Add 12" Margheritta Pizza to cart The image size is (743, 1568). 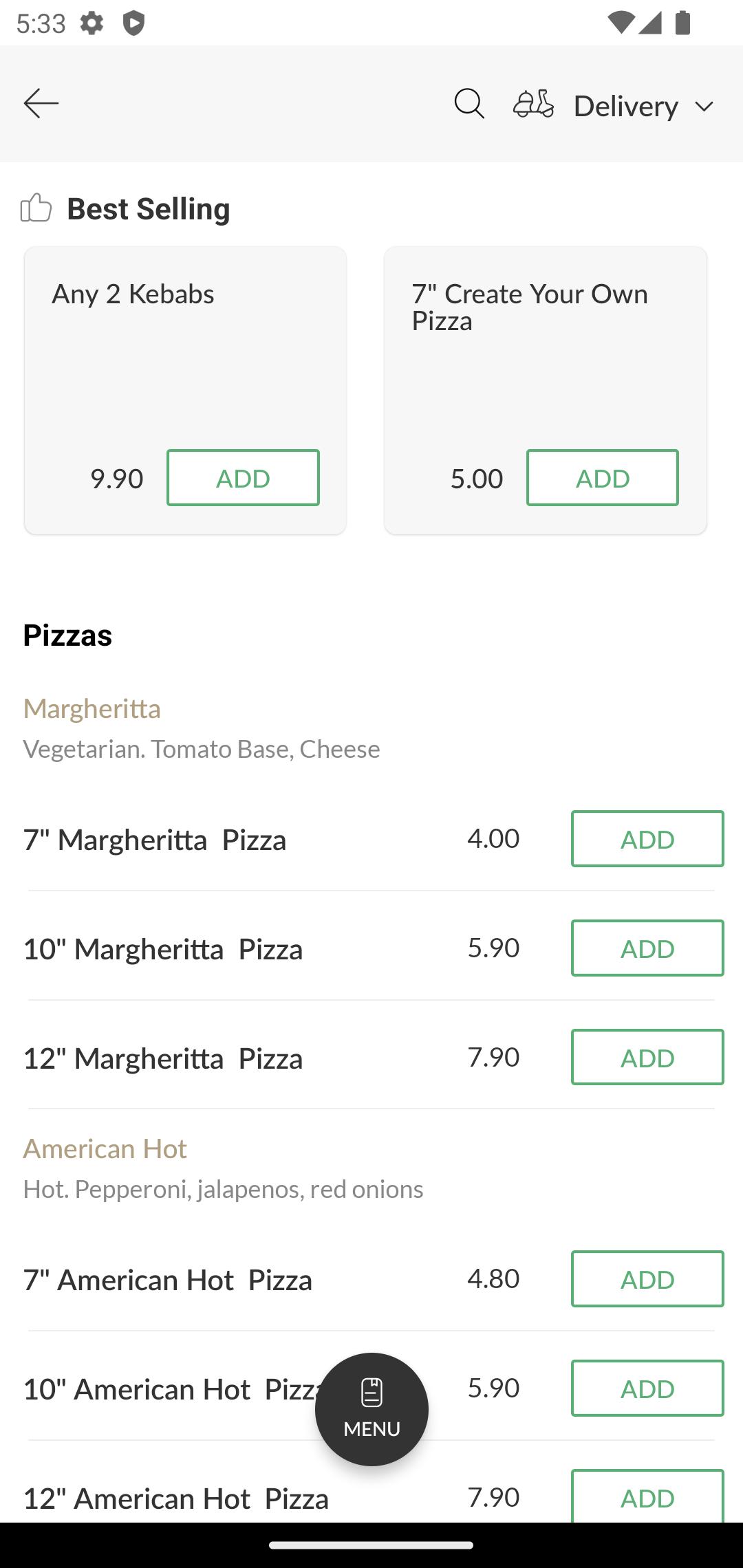[647, 1057]
